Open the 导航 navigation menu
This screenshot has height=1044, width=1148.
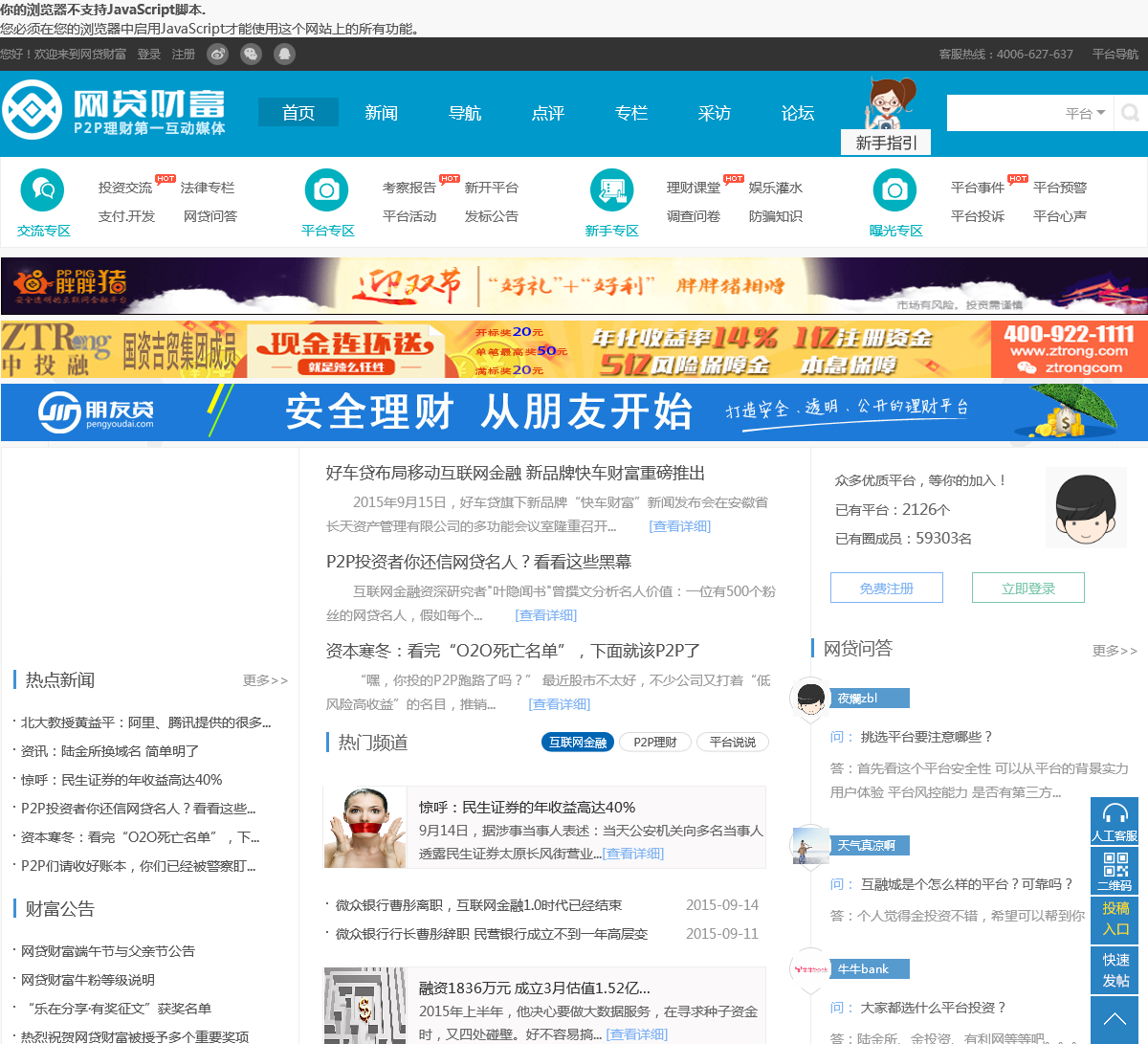coord(465,113)
